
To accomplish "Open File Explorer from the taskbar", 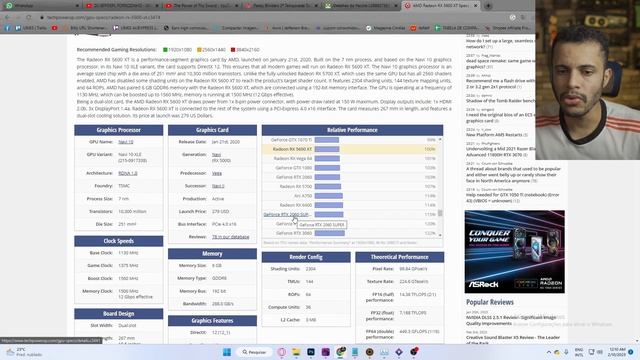I will point(296,352).
